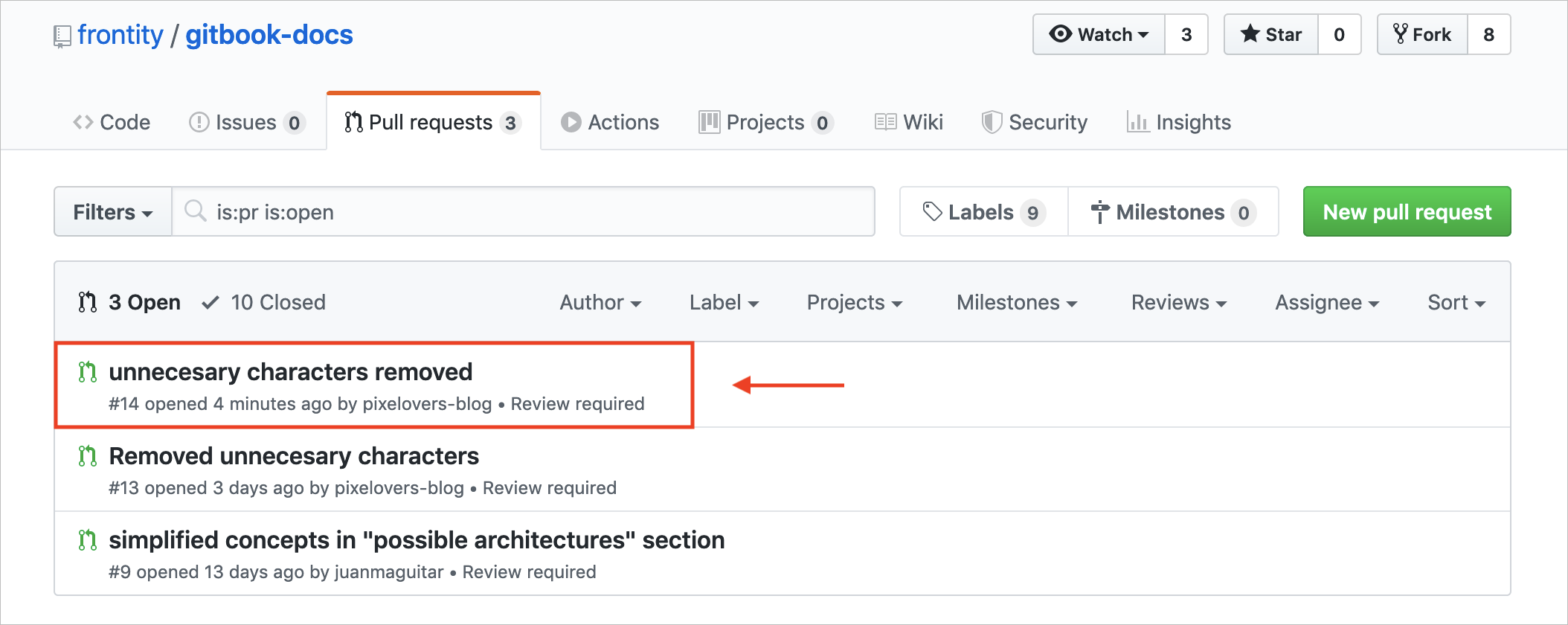1568x625 pixels.
Task: Expand the Filters dropdown
Action: click(x=113, y=212)
